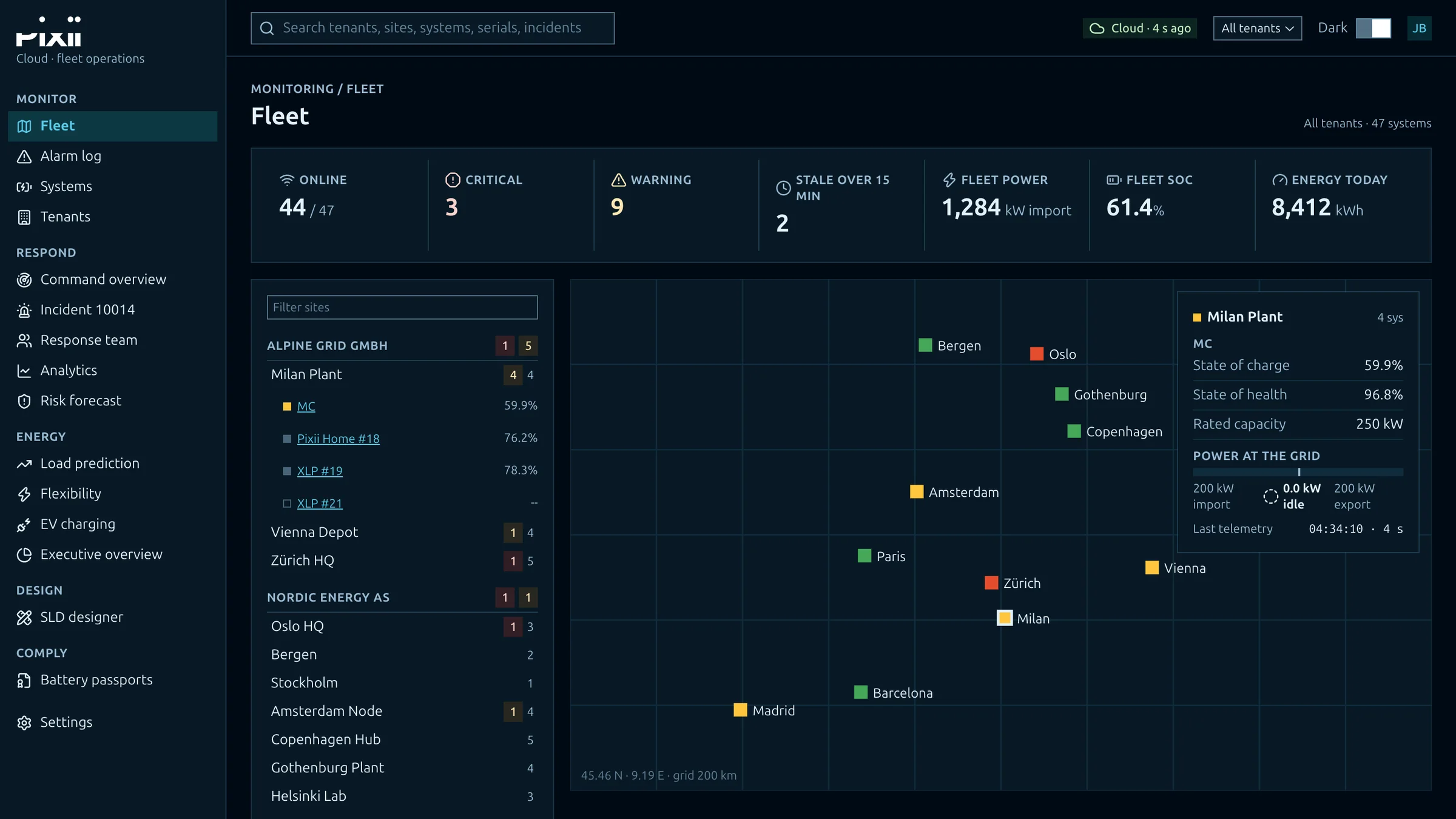Open the All tenants dropdown
Image resolution: width=1456 pixels, height=819 pixels.
[1257, 28]
